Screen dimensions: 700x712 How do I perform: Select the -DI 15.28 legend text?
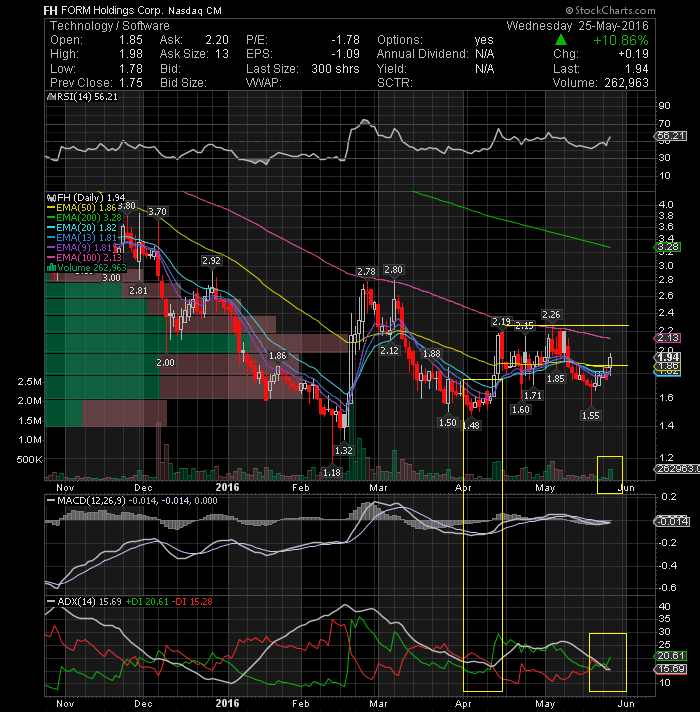(193, 602)
